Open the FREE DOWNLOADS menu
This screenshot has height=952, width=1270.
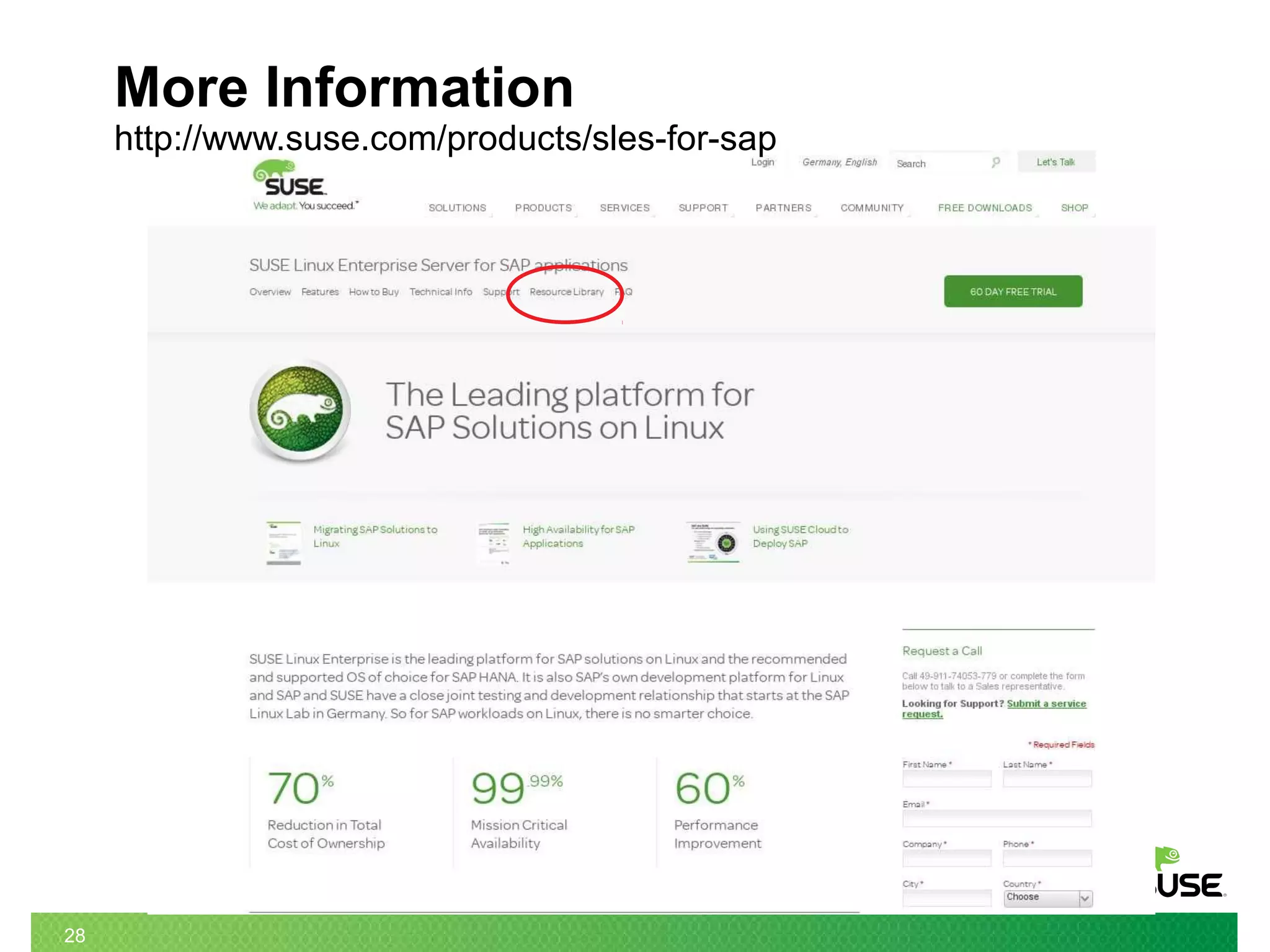985,208
